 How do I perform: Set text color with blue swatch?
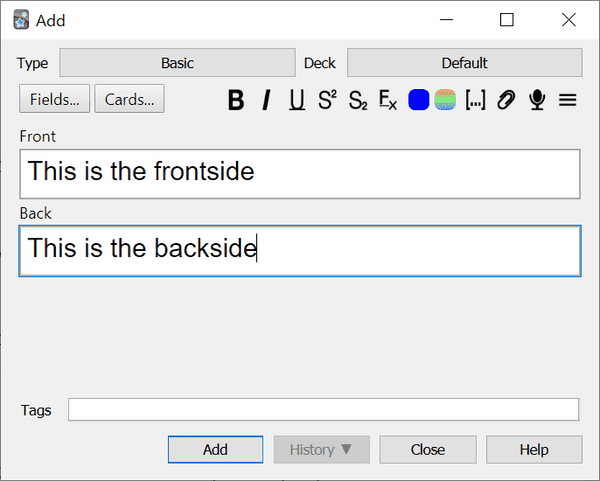coord(418,100)
